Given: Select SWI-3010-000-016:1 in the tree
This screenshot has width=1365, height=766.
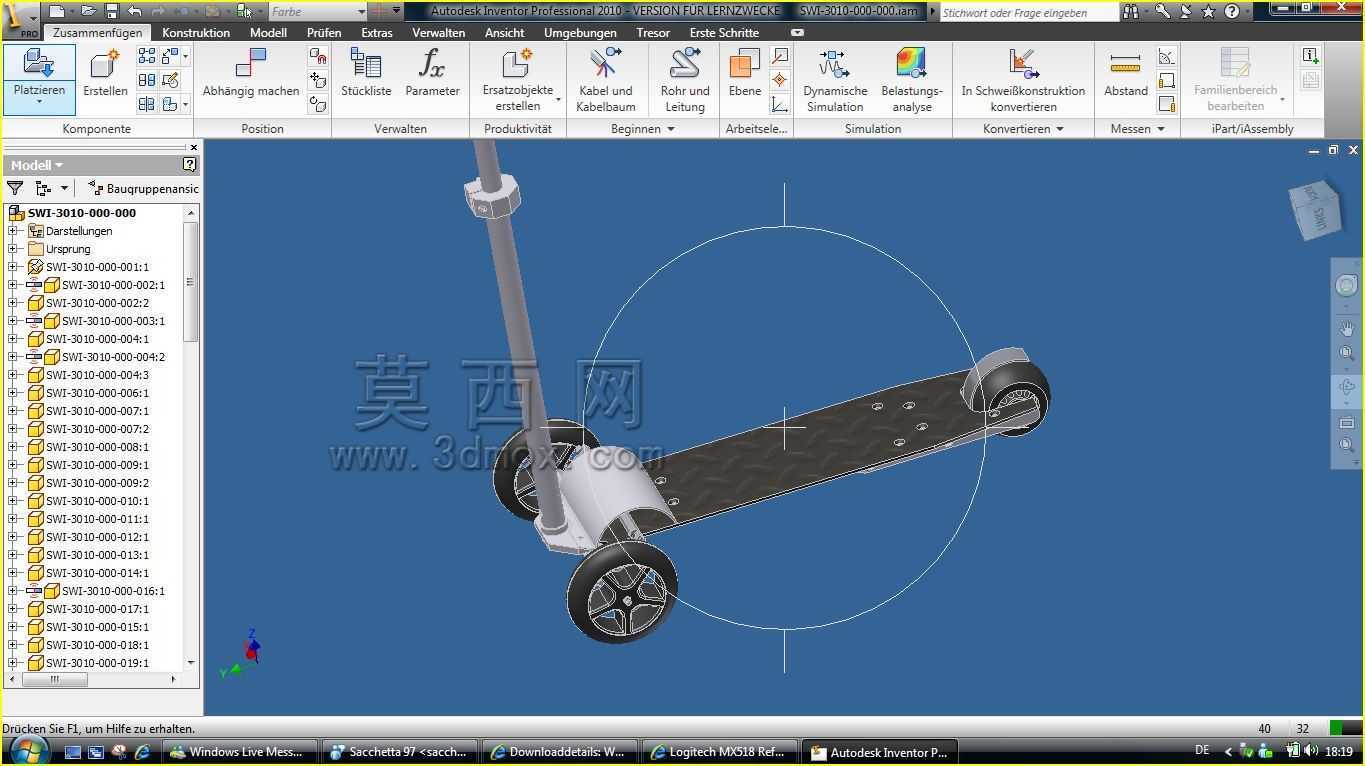Looking at the screenshot, I should (x=113, y=591).
